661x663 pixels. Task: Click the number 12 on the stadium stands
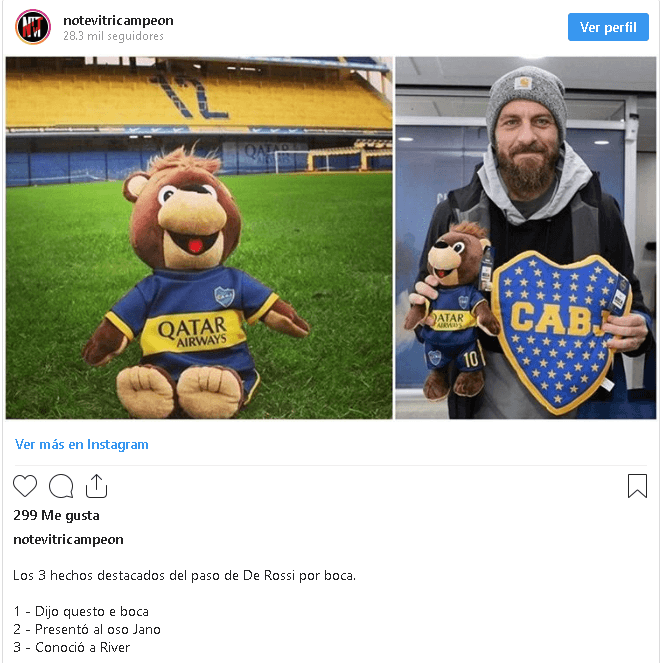(186, 93)
